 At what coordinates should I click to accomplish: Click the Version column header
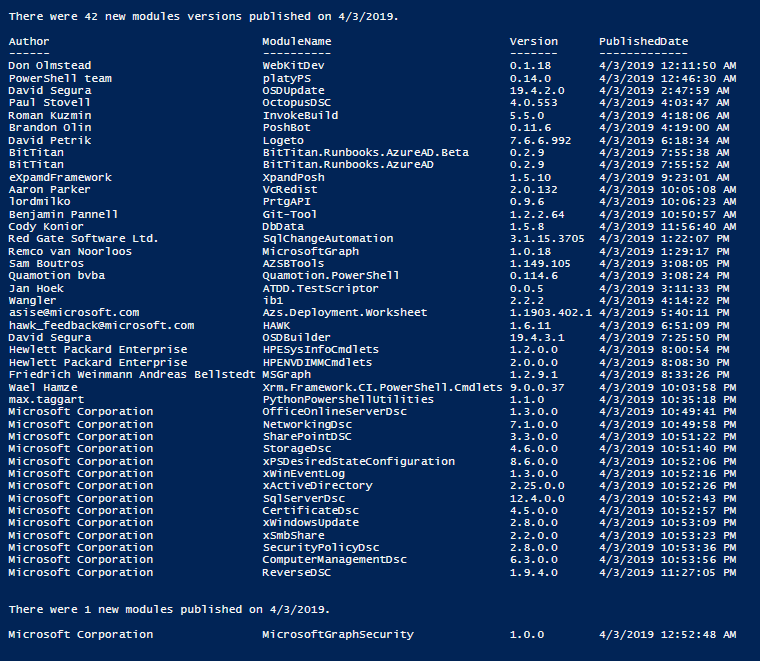534,42
